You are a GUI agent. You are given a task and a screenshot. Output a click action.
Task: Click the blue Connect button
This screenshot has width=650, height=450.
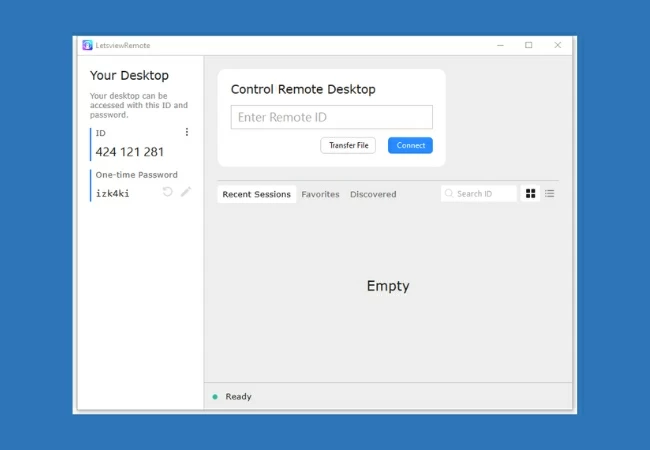[410, 145]
